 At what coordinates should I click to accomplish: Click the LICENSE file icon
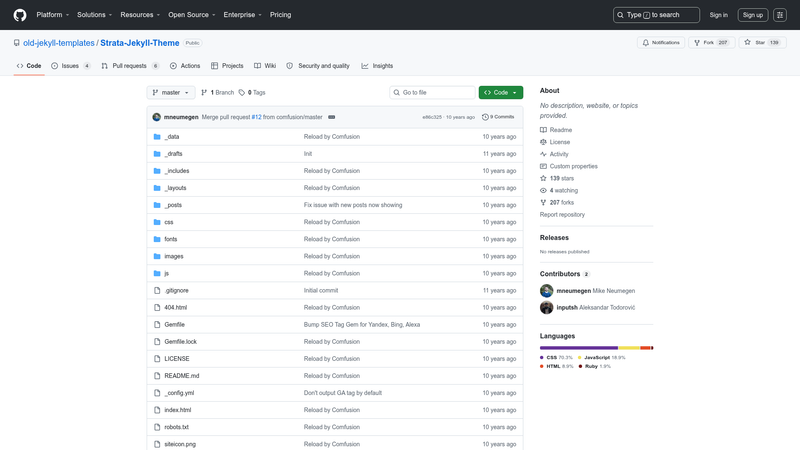(x=157, y=359)
